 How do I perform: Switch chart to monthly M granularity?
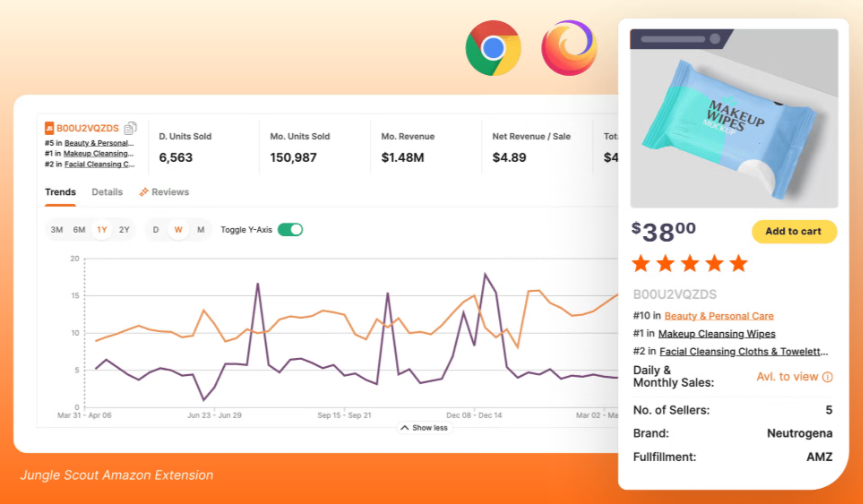click(x=201, y=230)
